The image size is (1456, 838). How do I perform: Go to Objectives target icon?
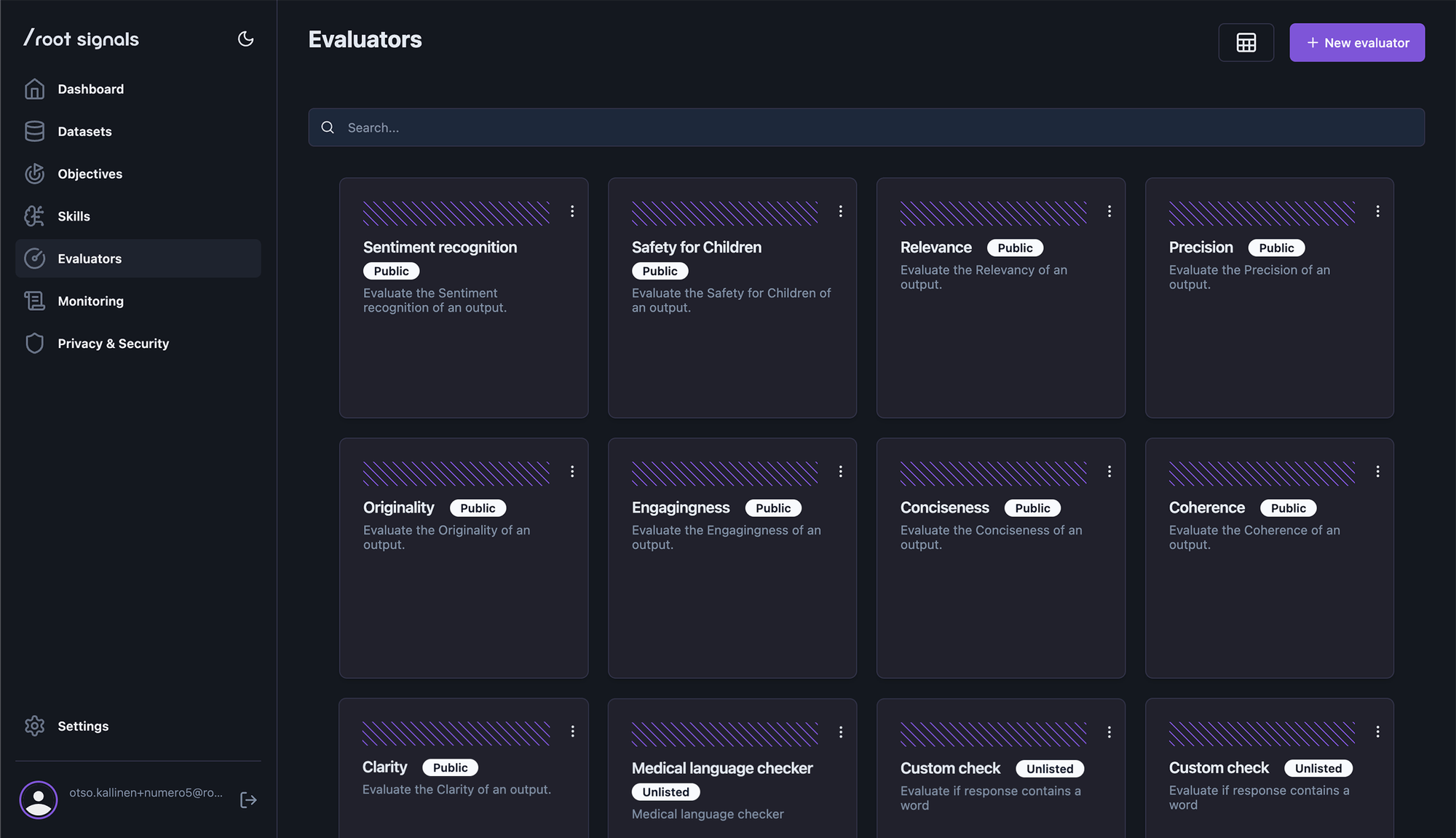point(34,173)
